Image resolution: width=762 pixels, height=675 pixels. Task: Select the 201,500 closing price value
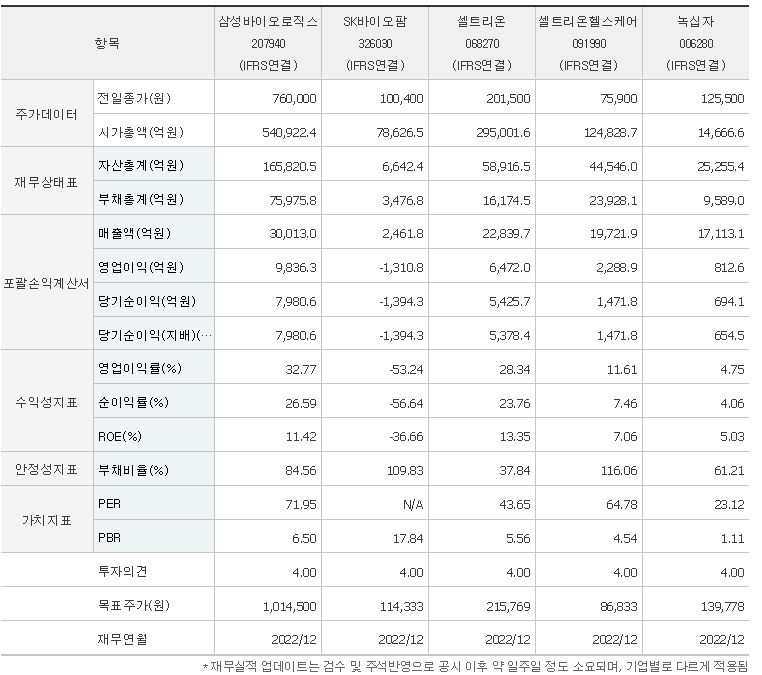(x=508, y=99)
